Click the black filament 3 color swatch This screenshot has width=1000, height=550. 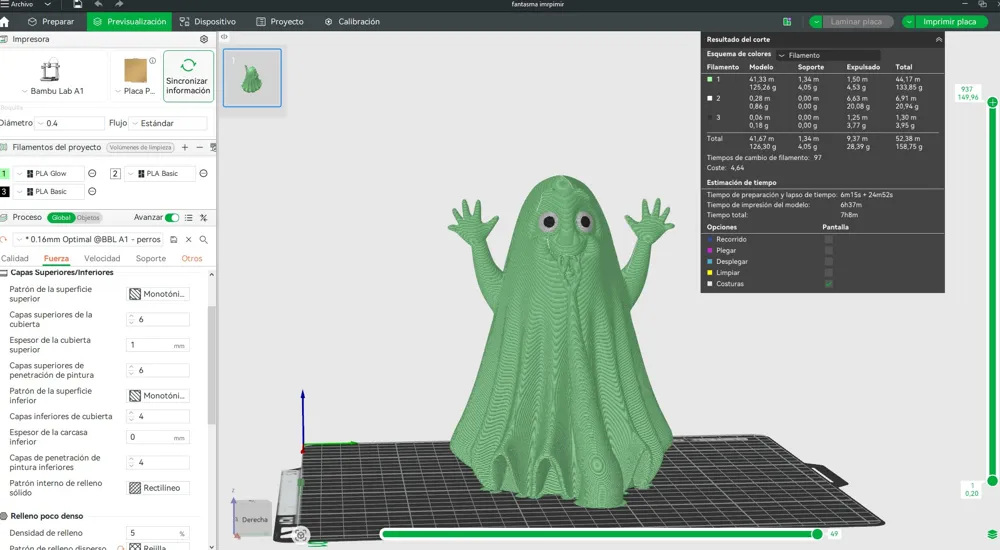[x=4, y=191]
